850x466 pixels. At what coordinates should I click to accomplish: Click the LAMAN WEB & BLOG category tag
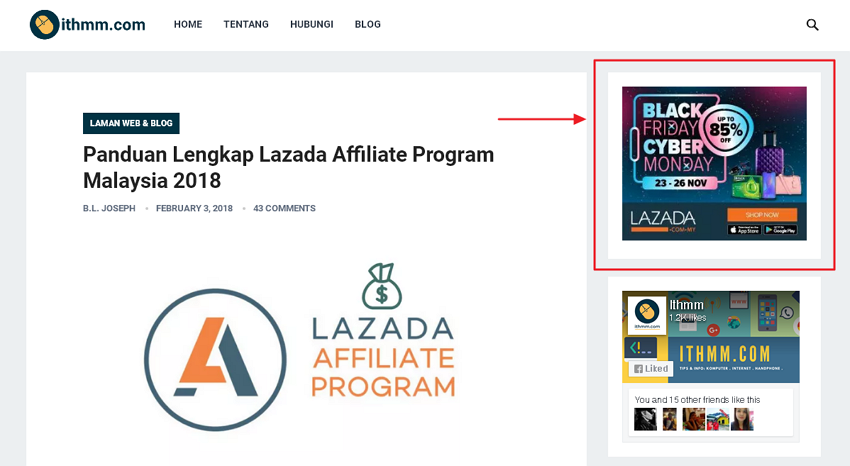(131, 124)
